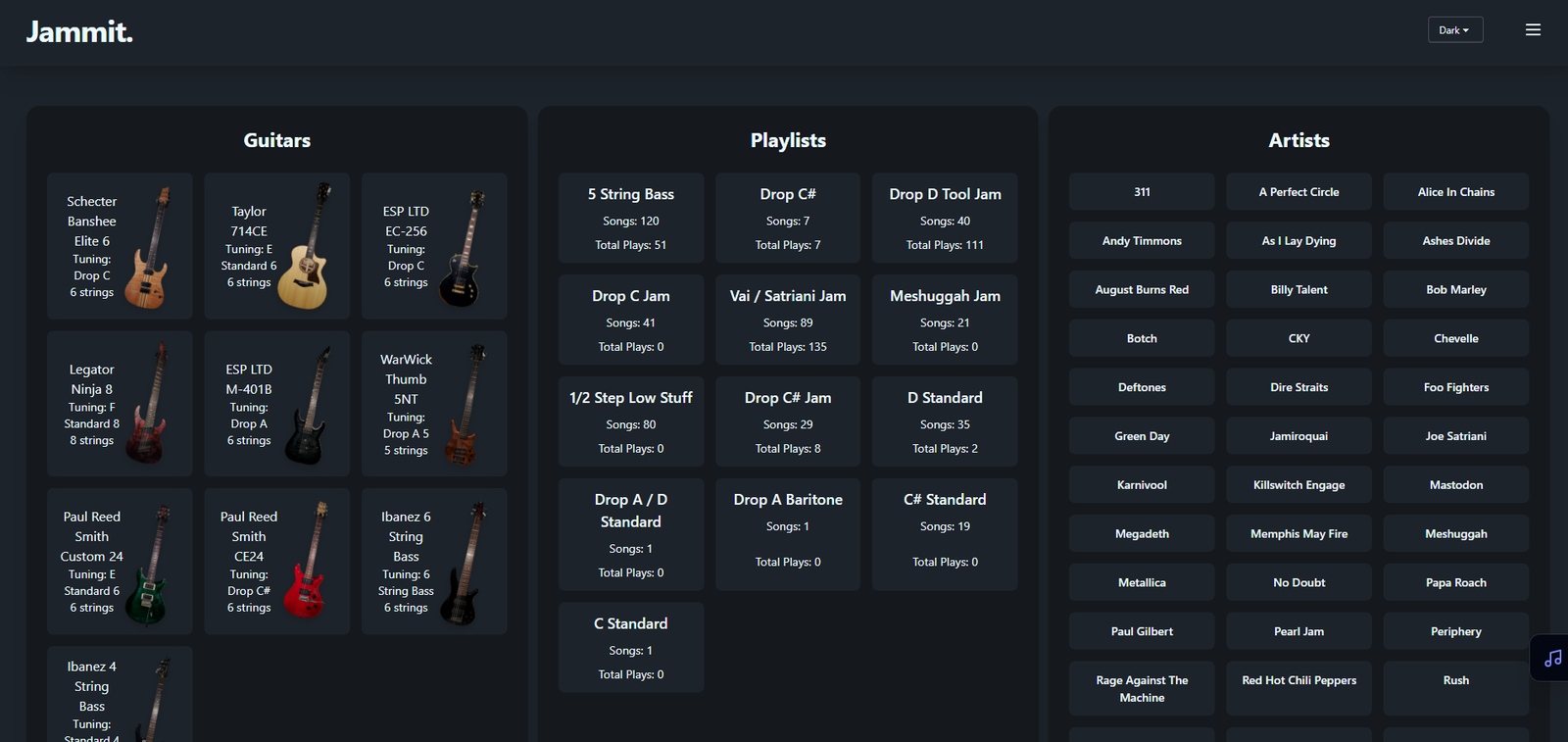Select the Karnivool artist
The height and width of the screenshot is (742, 1568).
[x=1142, y=485]
